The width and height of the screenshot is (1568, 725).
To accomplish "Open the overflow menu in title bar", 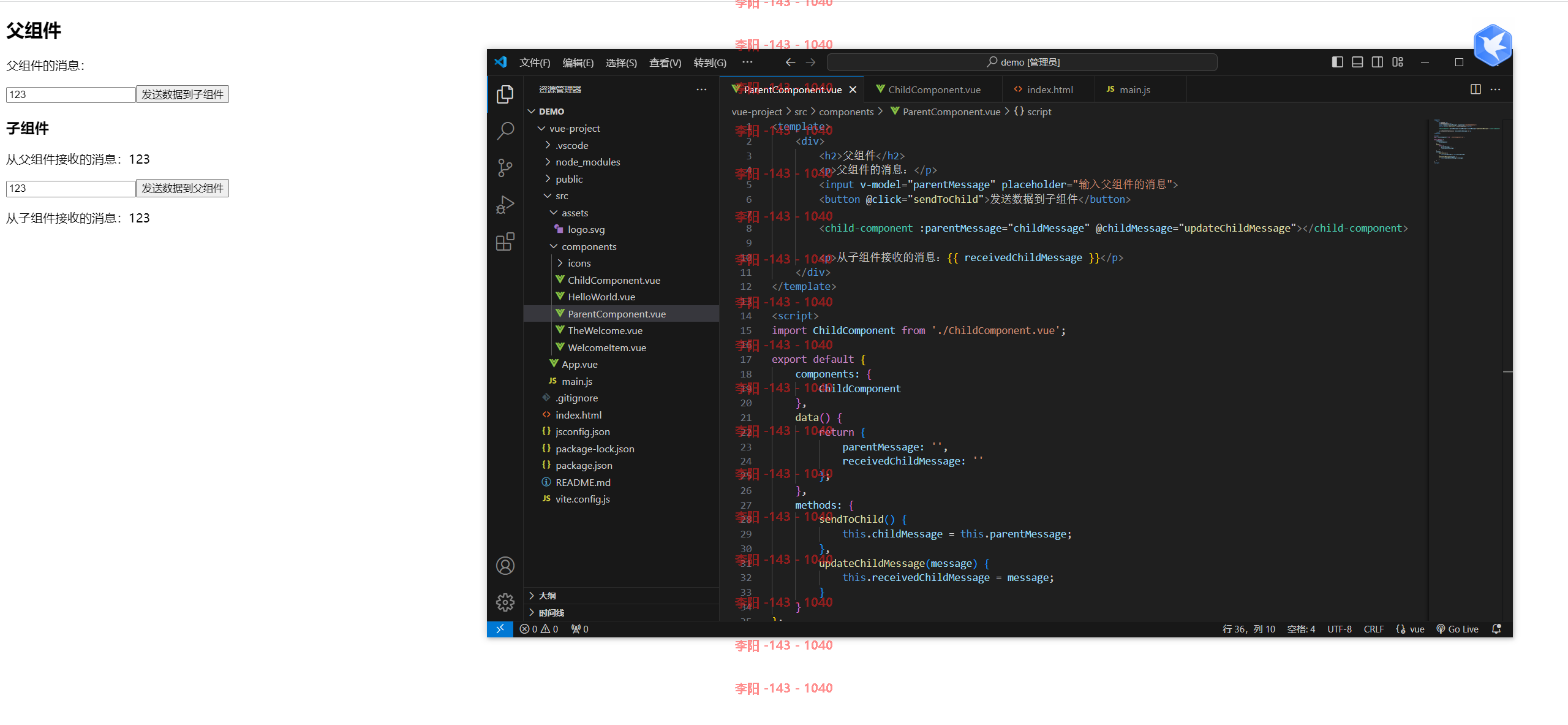I will point(747,63).
